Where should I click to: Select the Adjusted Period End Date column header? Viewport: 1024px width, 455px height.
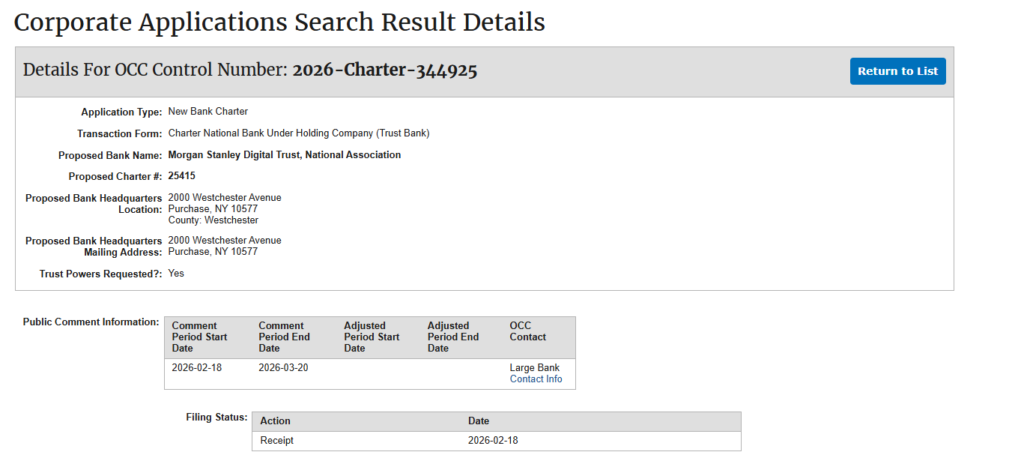(454, 337)
